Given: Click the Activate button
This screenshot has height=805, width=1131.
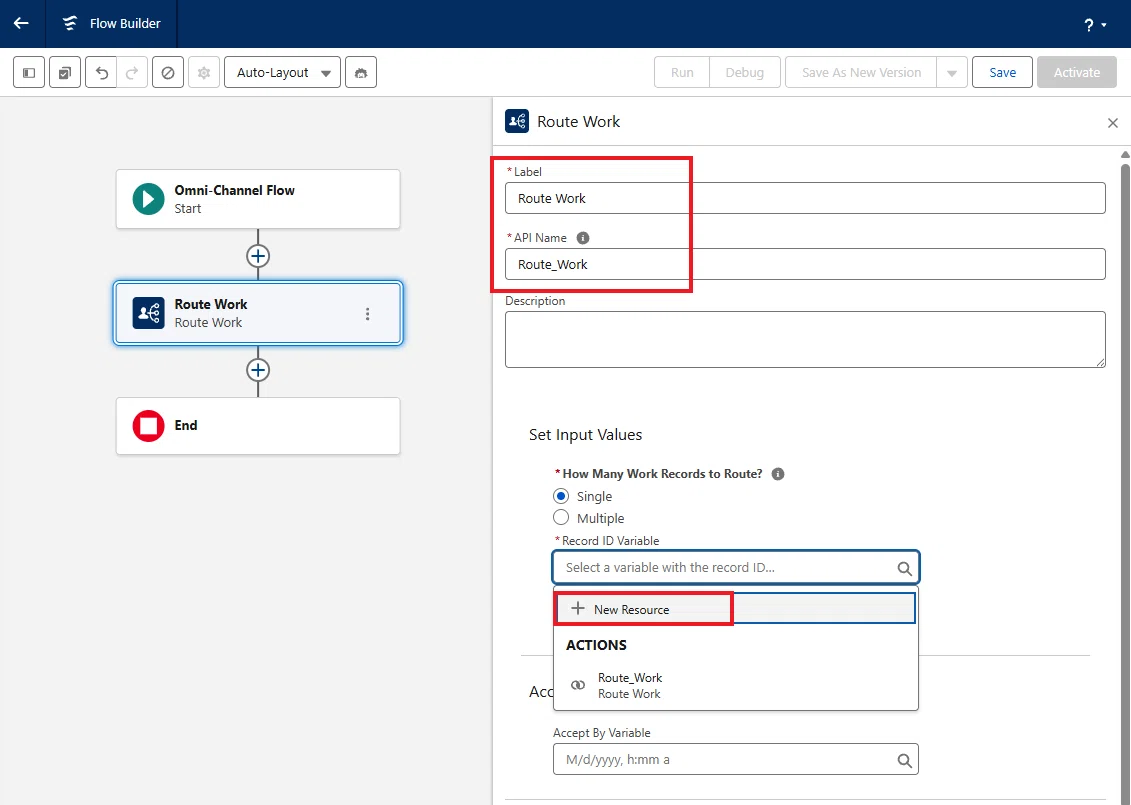Looking at the screenshot, I should point(1076,72).
